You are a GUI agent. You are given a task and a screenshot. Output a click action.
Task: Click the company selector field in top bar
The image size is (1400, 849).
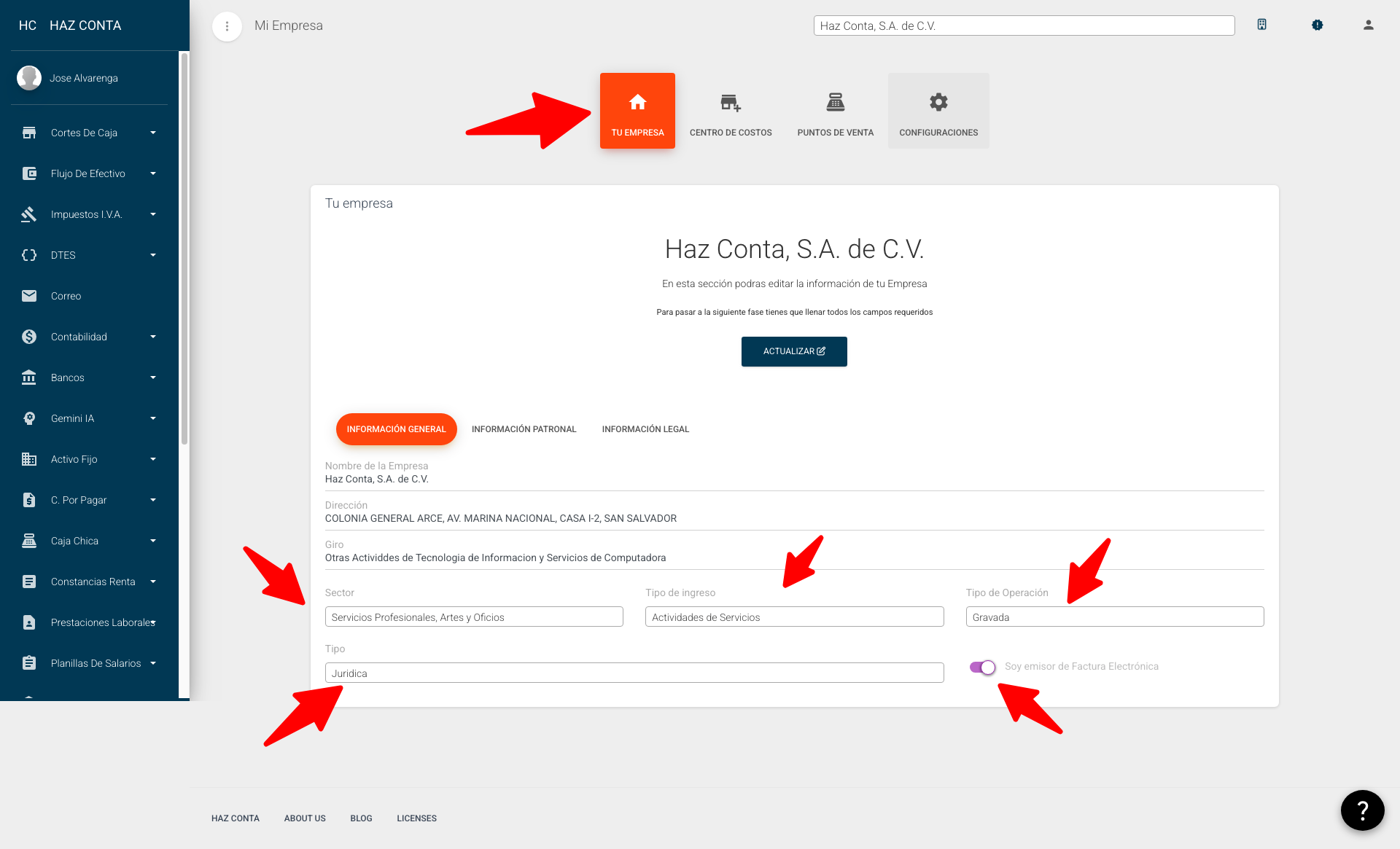coord(1024,26)
